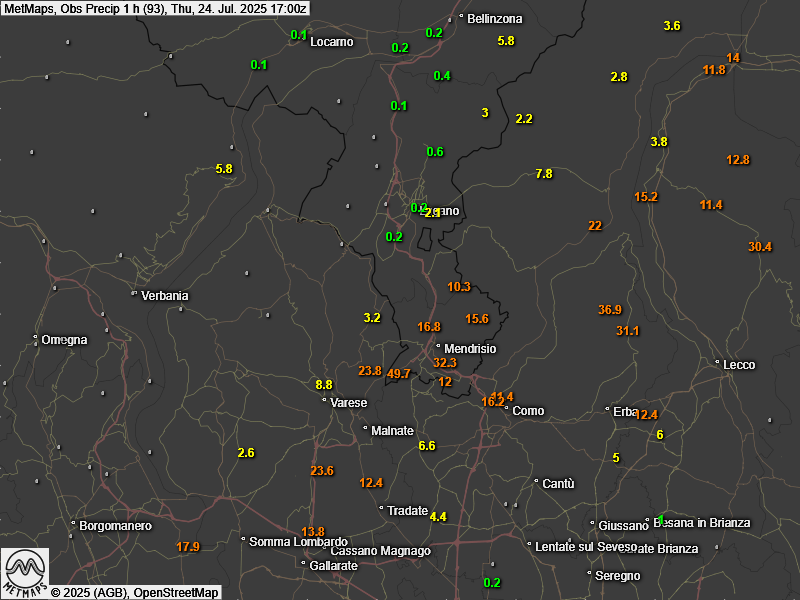Select the 10.3 precipitation reading

[x=459, y=287]
